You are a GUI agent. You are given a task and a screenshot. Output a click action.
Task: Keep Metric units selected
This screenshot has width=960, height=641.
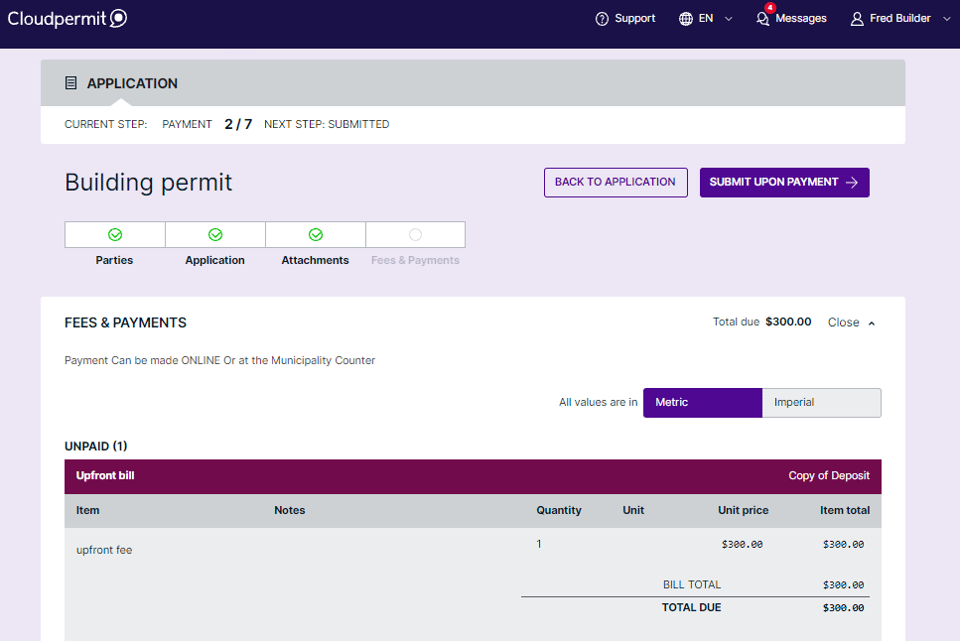click(x=702, y=402)
